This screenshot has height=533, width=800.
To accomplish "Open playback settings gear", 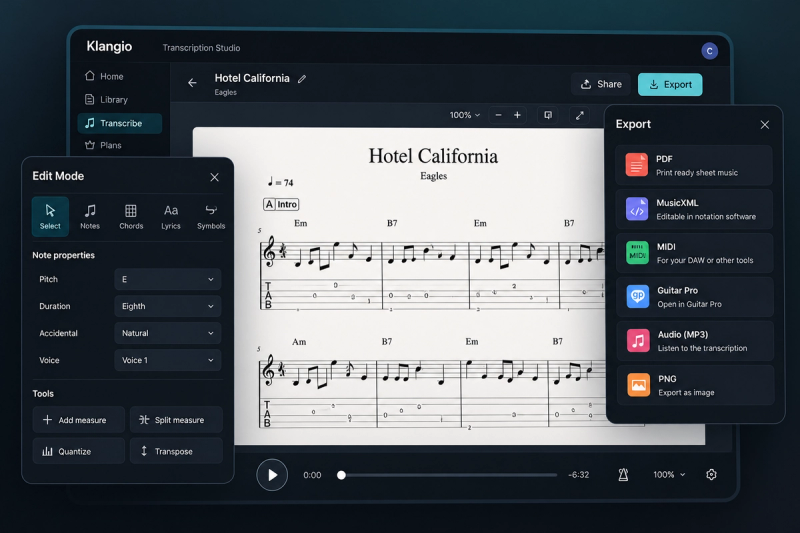I will click(x=711, y=475).
